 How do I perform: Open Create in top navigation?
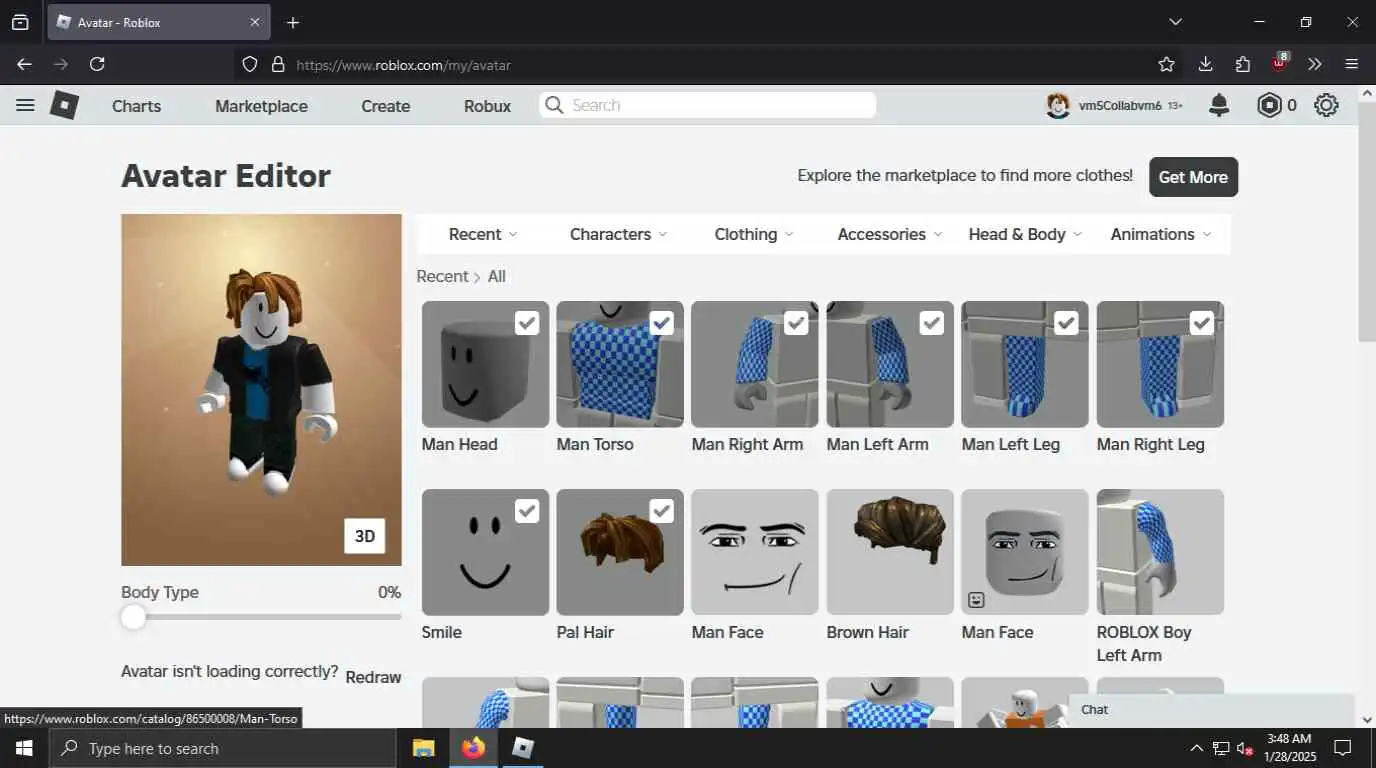(x=386, y=106)
